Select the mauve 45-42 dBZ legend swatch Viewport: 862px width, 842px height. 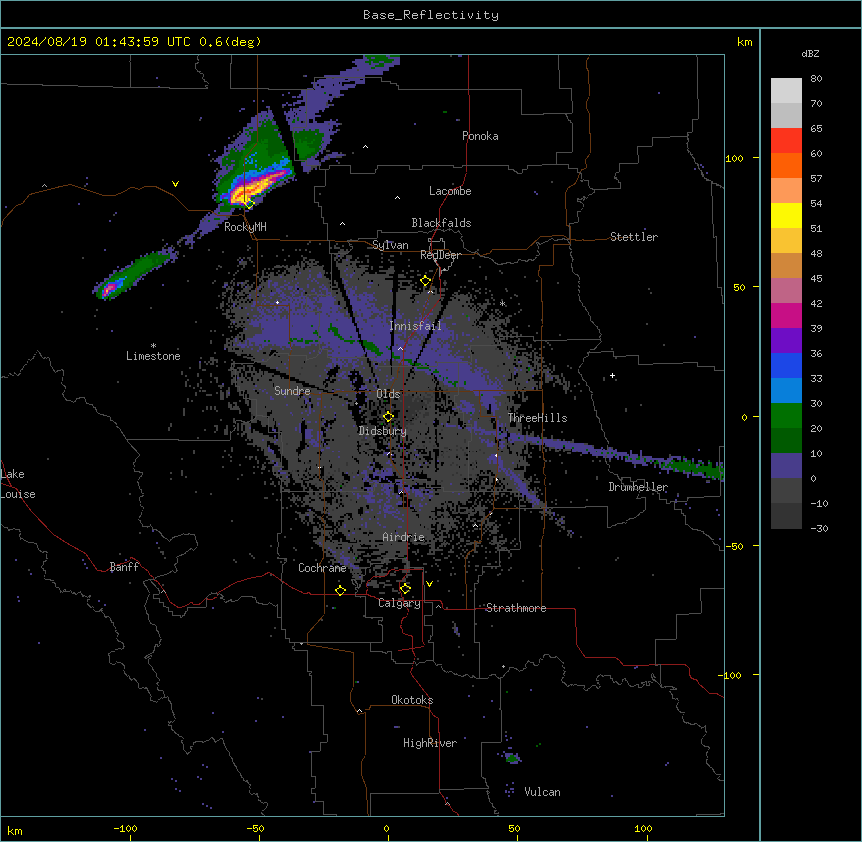786,291
